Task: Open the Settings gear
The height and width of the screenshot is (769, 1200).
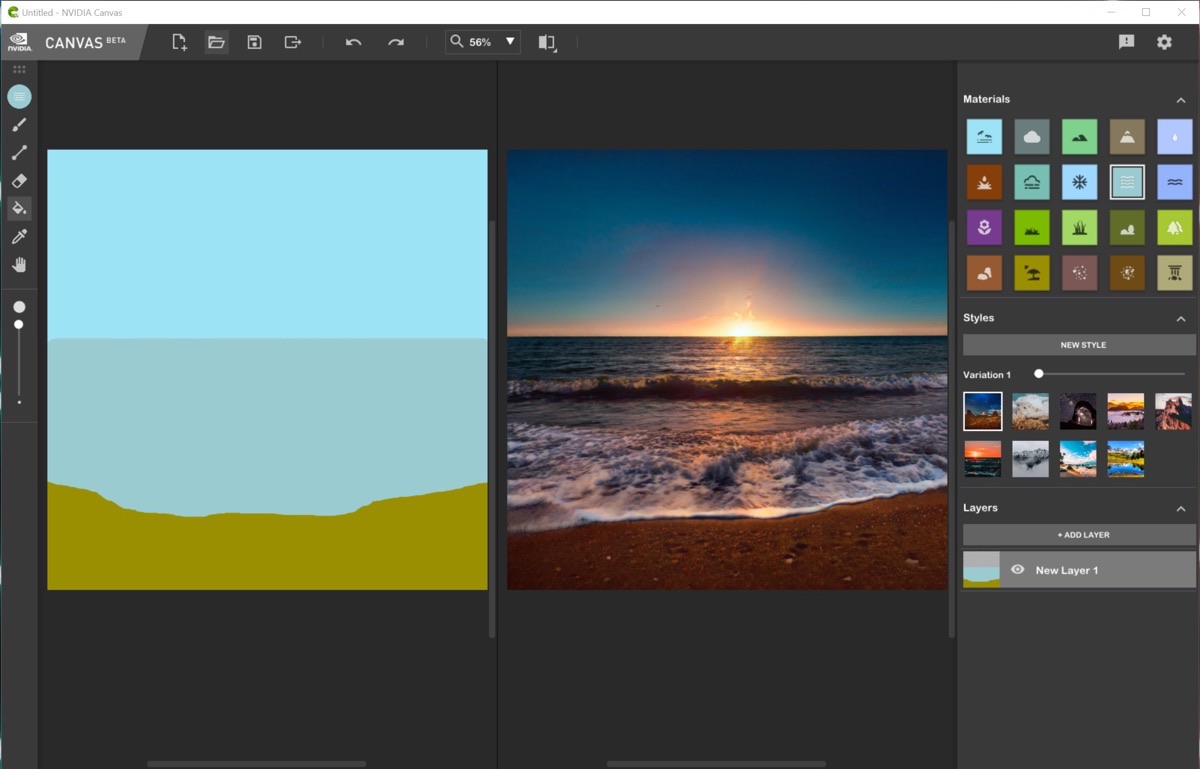Action: [1164, 42]
